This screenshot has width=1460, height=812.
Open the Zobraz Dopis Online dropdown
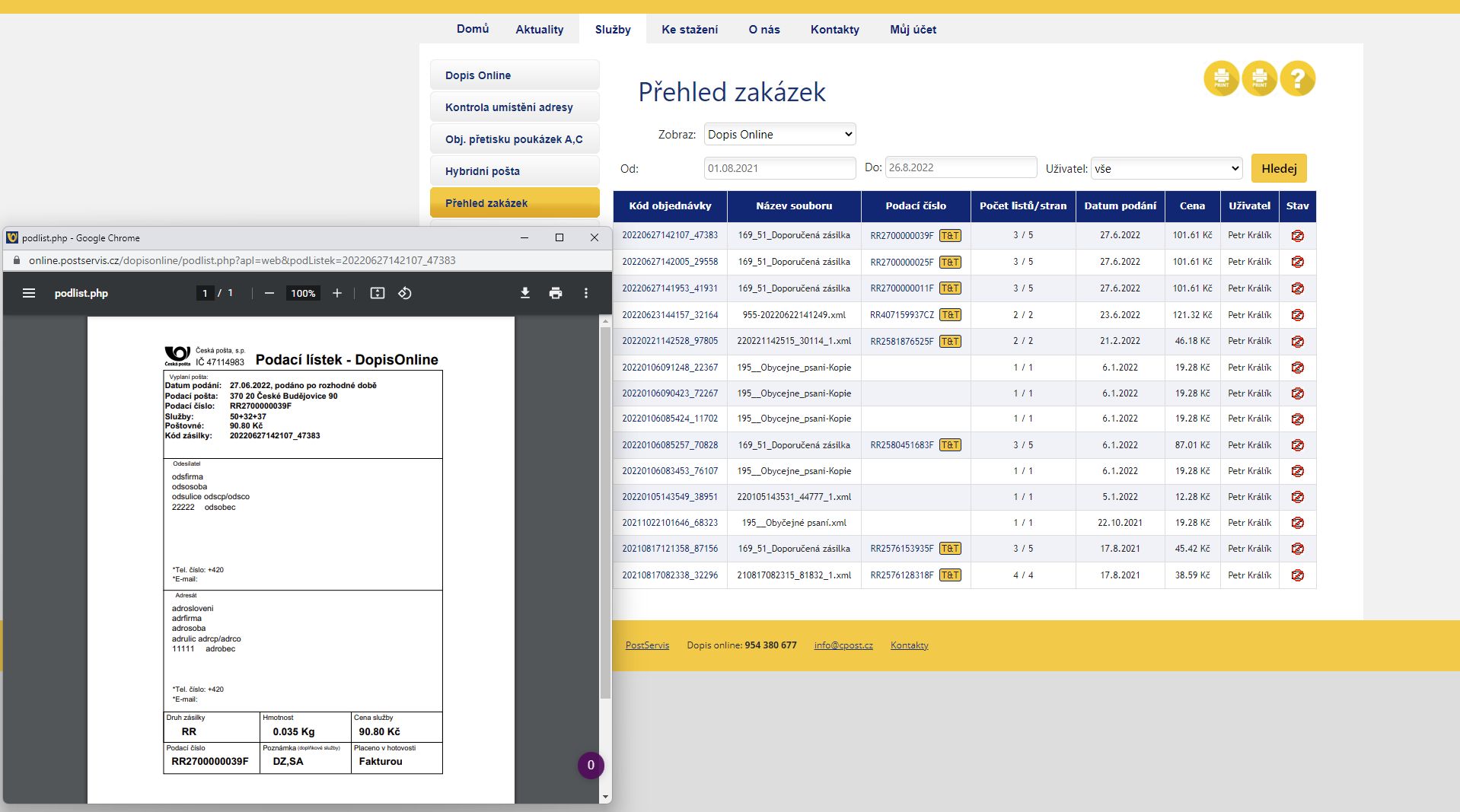pos(779,134)
